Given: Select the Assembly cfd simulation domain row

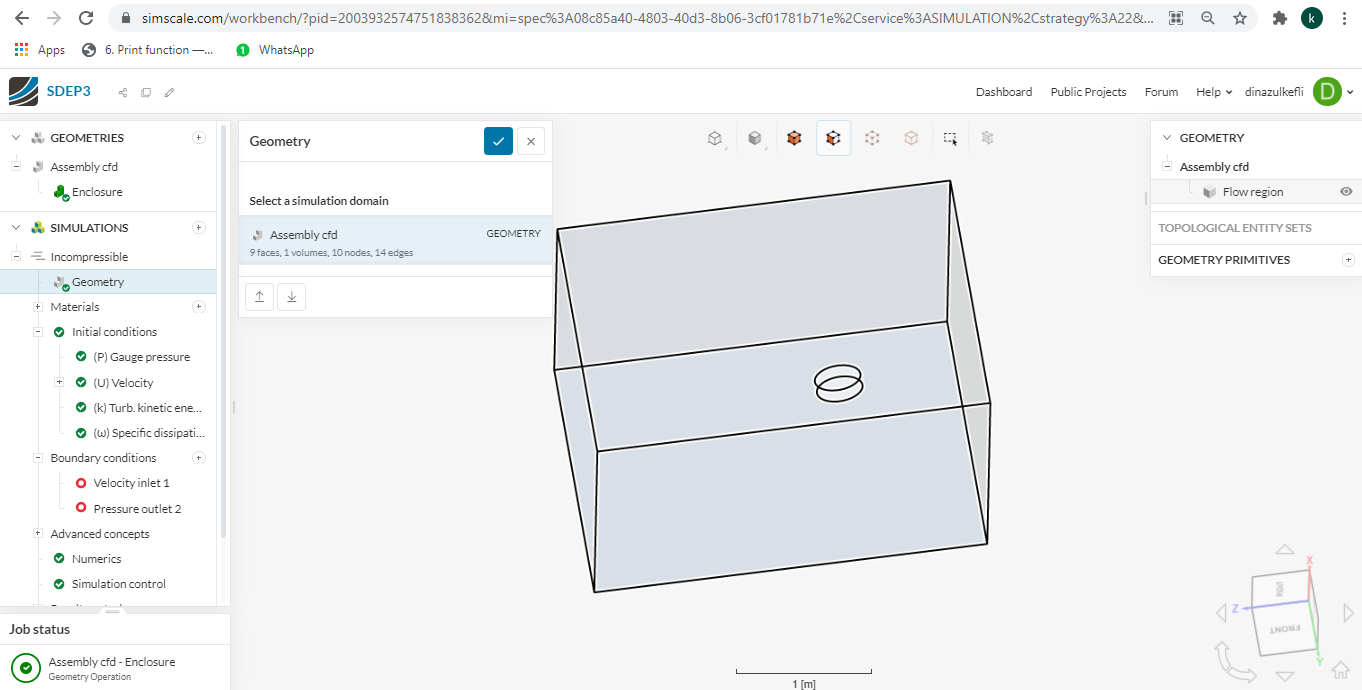Looking at the screenshot, I should [x=395, y=242].
